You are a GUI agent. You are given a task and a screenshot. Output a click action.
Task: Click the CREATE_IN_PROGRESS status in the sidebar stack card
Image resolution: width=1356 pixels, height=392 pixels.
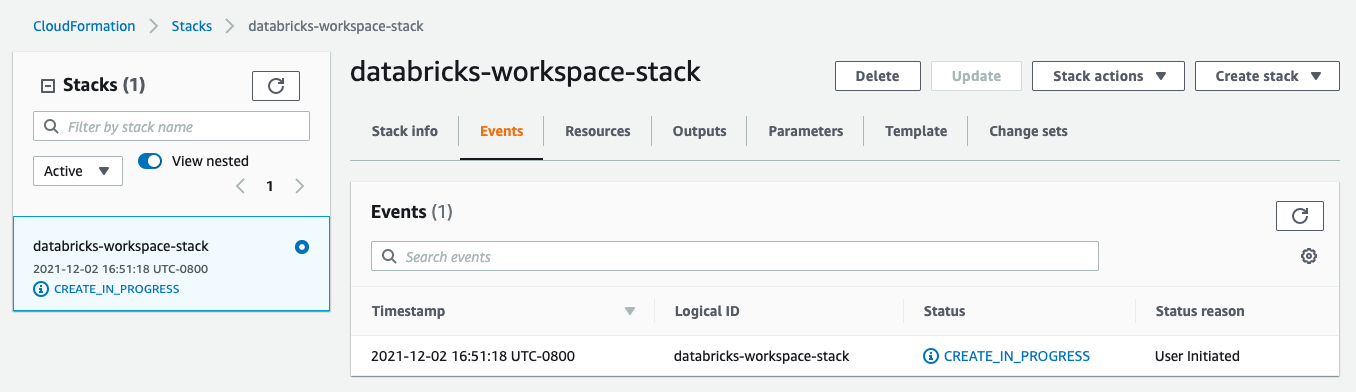pos(116,289)
